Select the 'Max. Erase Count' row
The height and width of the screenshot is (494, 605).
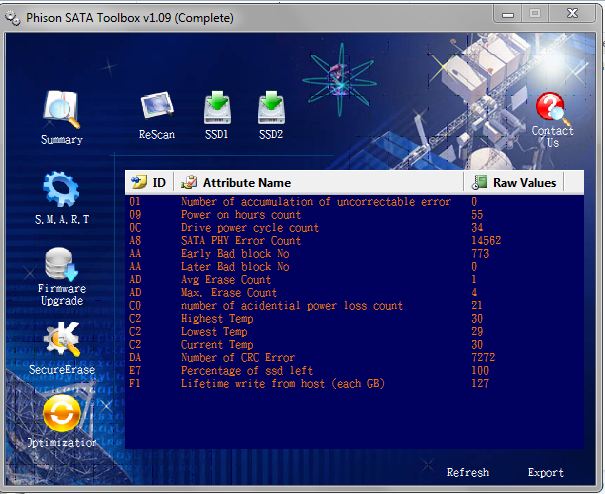(354, 293)
